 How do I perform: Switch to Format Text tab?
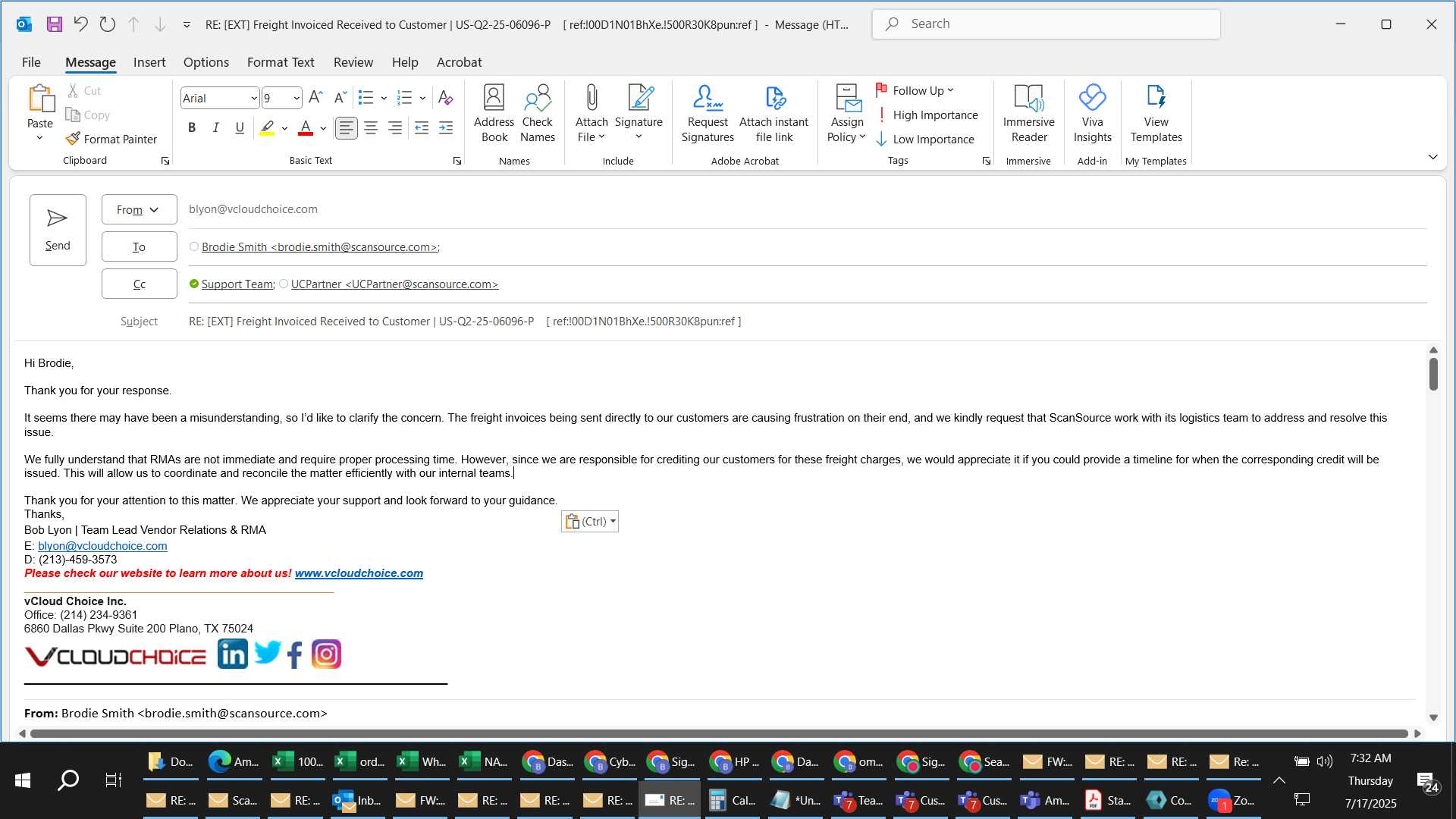tap(281, 62)
